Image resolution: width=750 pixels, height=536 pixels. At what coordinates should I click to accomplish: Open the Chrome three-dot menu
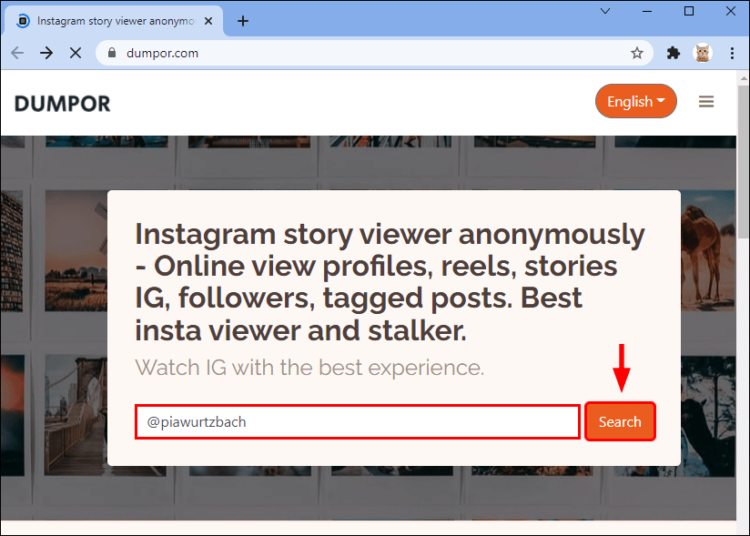tap(732, 53)
